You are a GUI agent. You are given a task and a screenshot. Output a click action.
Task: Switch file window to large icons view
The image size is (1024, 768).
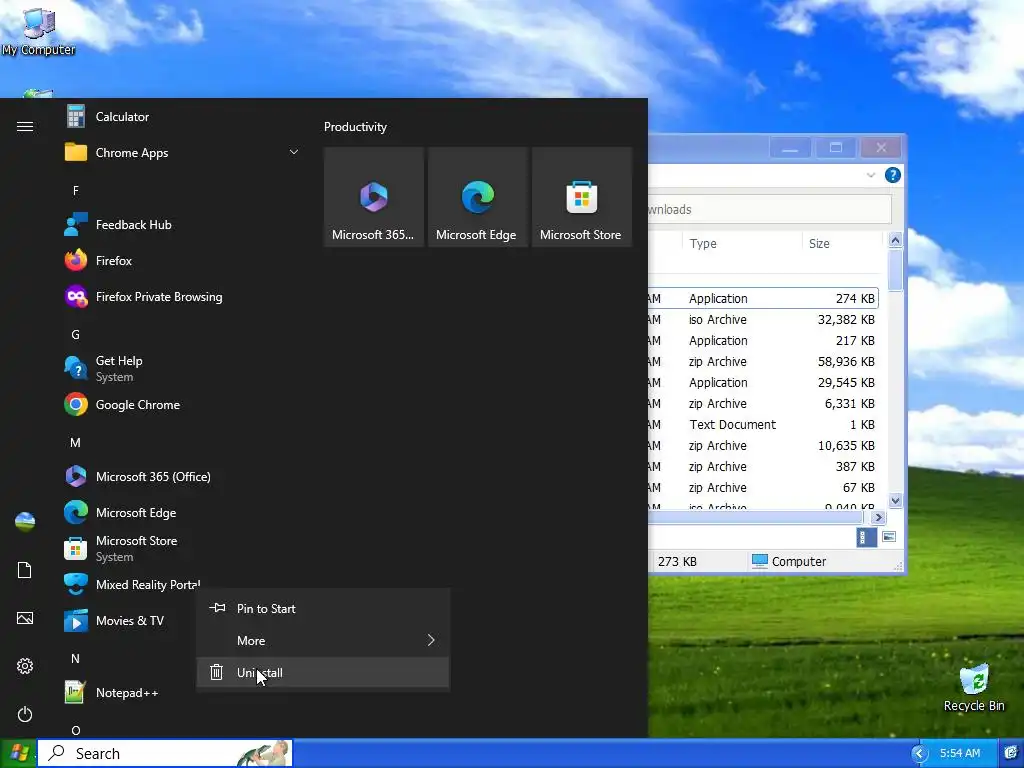[x=889, y=537]
